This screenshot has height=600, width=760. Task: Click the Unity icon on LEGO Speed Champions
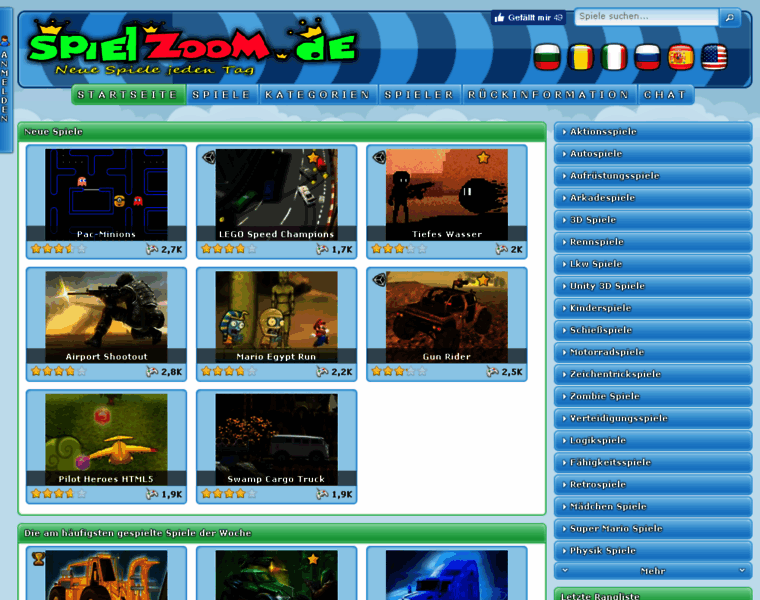coord(209,157)
